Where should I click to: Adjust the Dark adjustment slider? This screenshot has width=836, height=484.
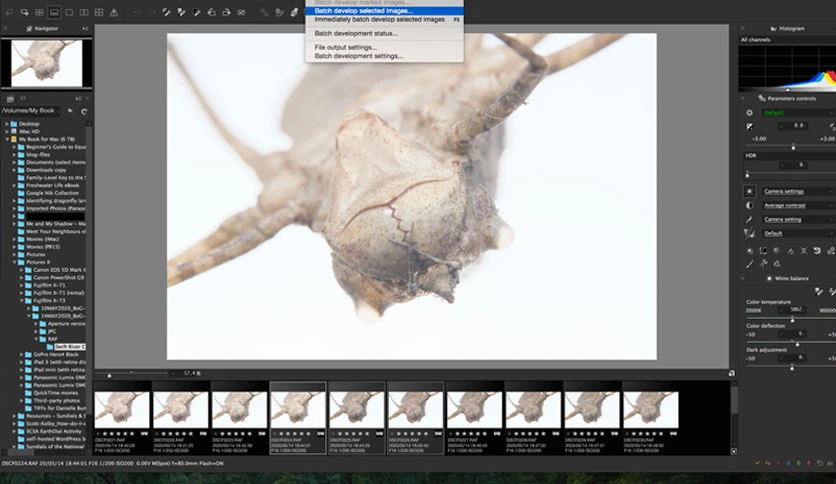pos(792,368)
